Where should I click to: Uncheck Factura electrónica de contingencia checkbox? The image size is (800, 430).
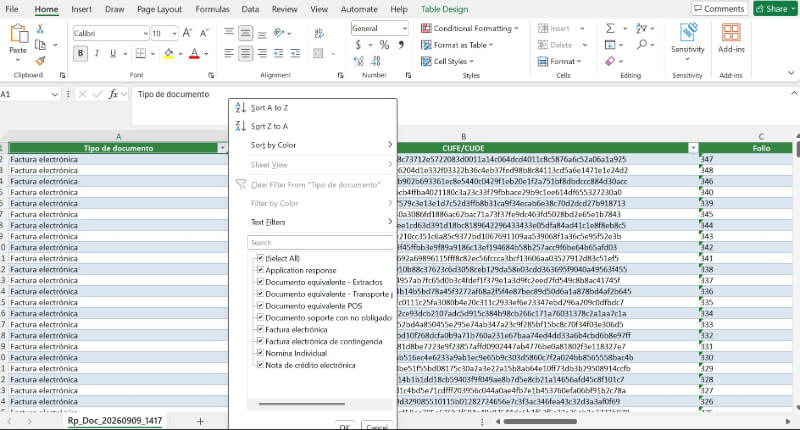coord(260,341)
